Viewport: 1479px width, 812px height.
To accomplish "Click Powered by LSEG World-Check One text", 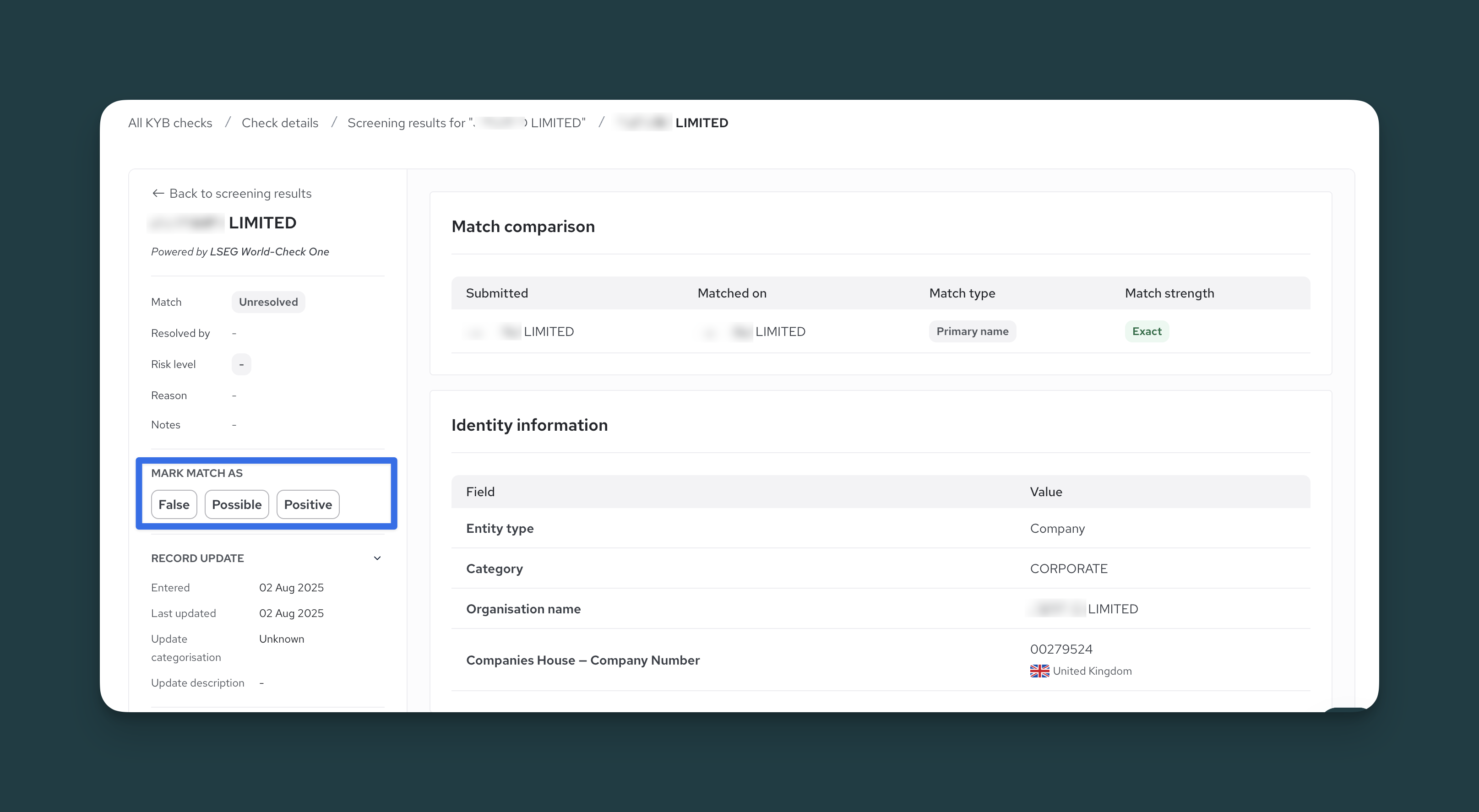I will pos(240,251).
